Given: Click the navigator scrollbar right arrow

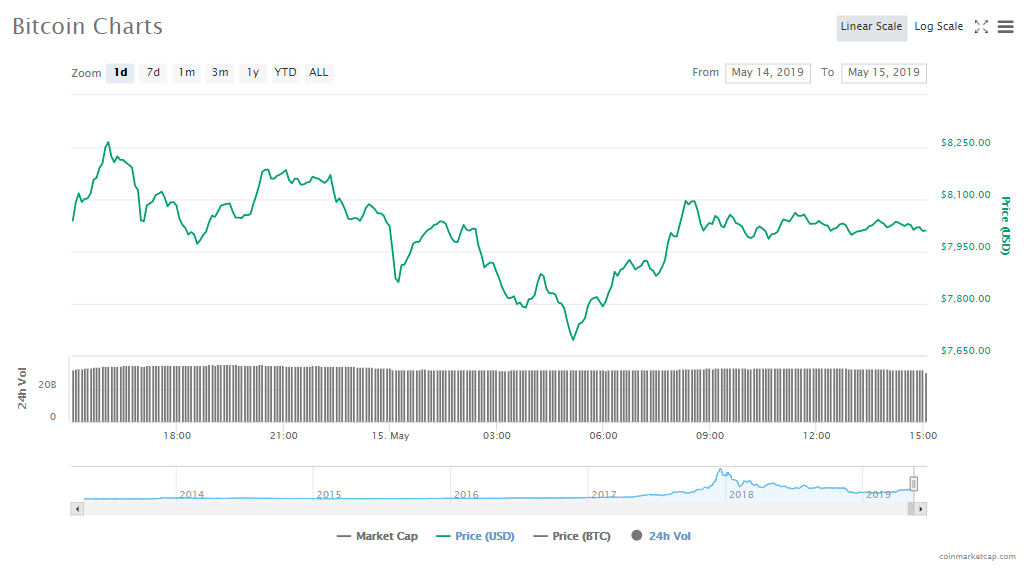Looking at the screenshot, I should 921,509.
